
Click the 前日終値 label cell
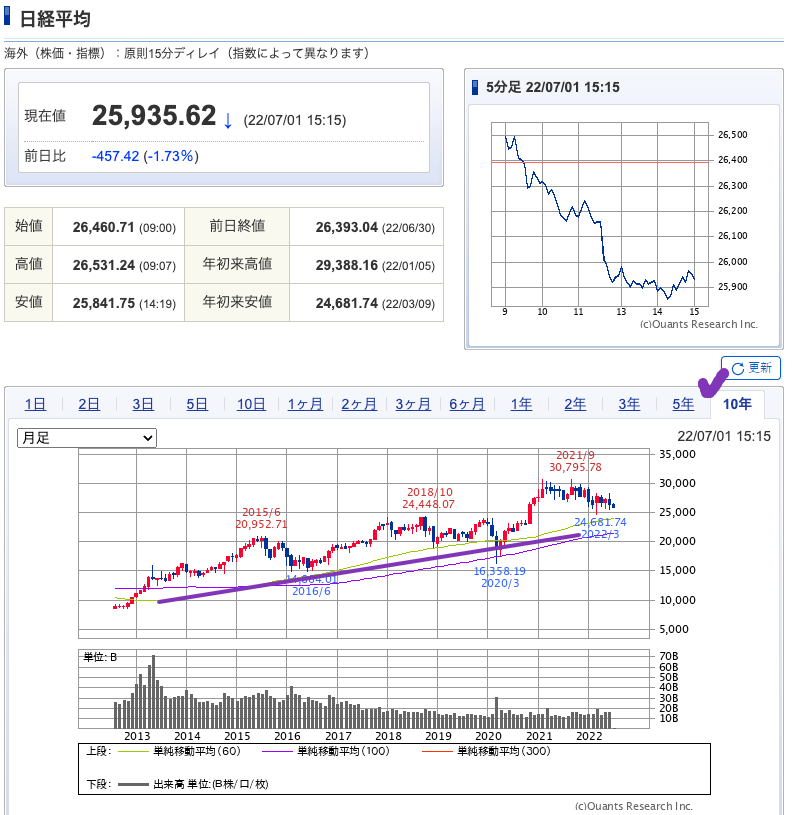pos(237,226)
